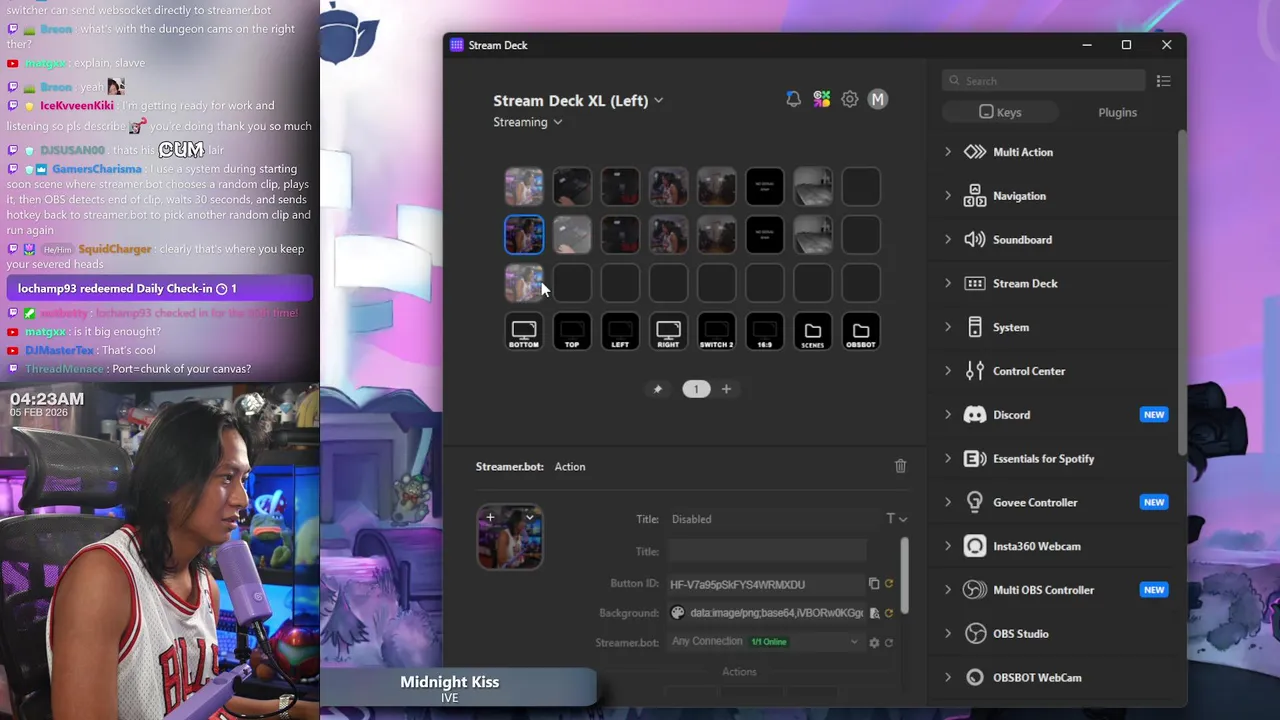The image size is (1280, 720).
Task: Select the only assigned key in third row
Action: click(524, 283)
